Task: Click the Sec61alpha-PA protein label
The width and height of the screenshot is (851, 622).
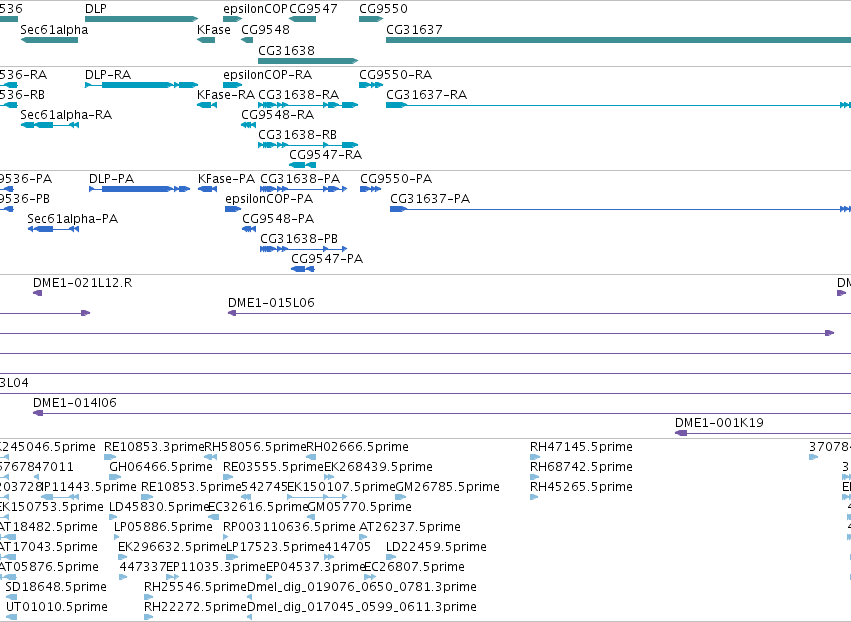Action: tap(73, 219)
